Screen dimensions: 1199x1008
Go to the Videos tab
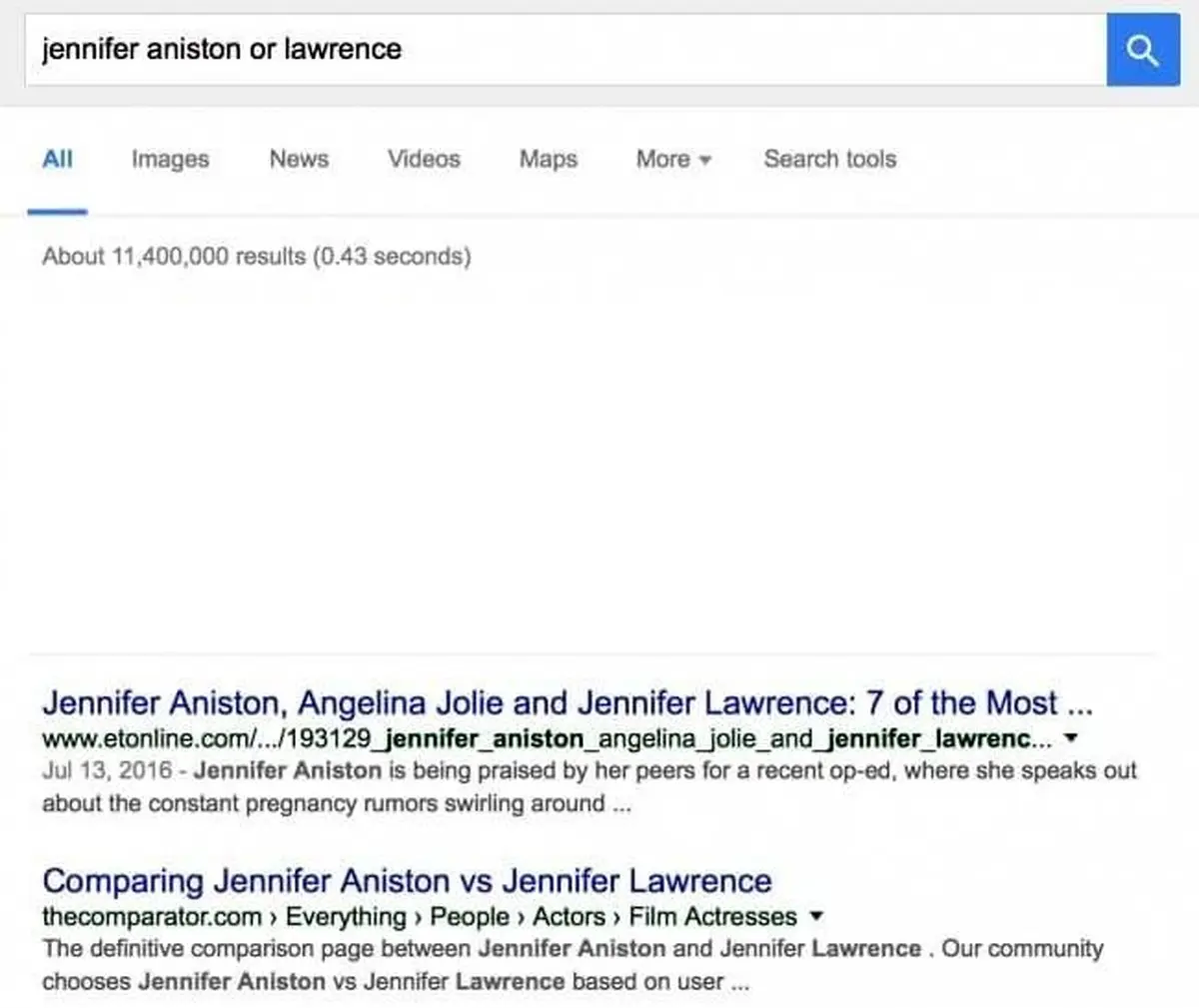point(424,159)
